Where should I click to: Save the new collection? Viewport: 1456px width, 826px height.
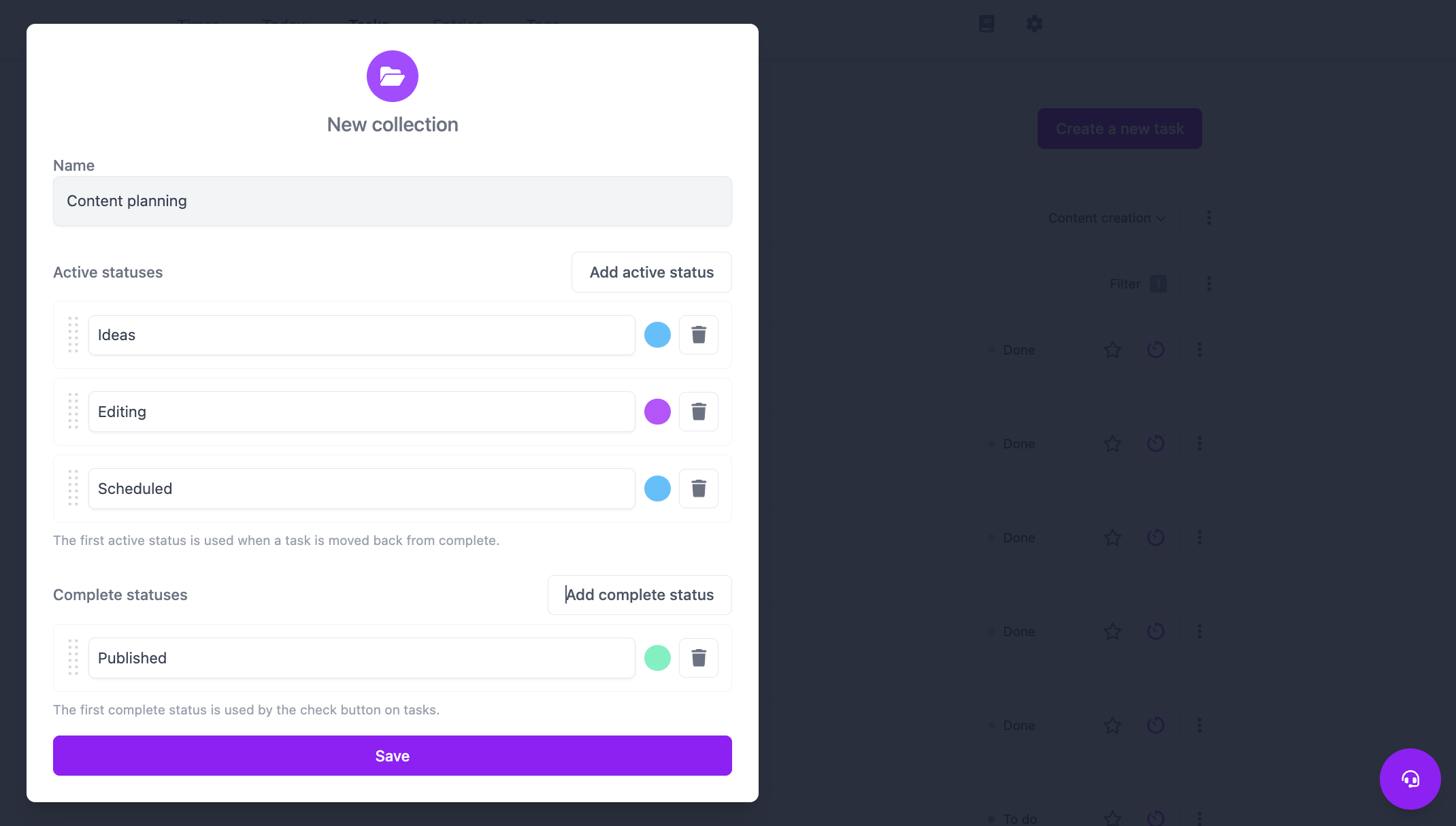point(393,756)
